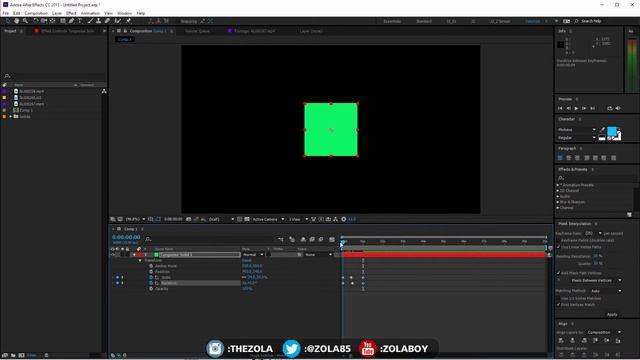The height and width of the screenshot is (360, 640).
Task: Click the snapshot camera icon in viewer
Action: [x=189, y=219]
